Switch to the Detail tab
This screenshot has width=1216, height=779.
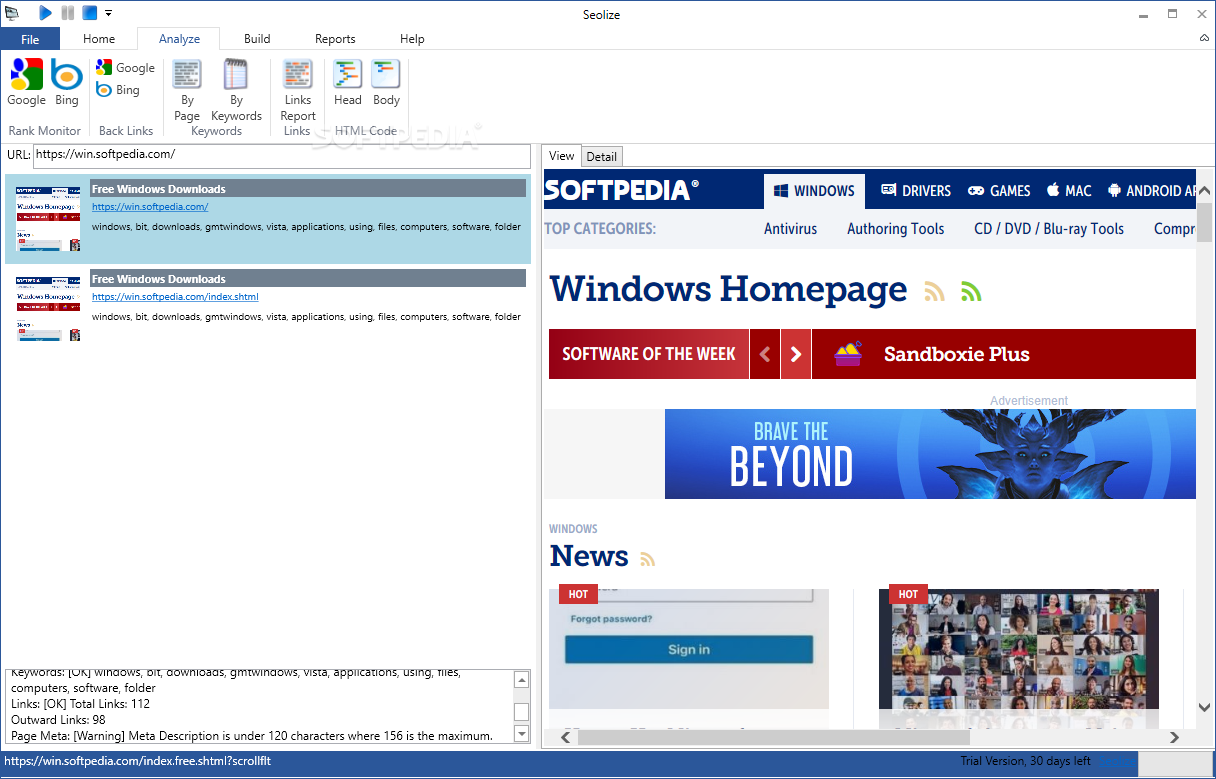click(x=602, y=157)
